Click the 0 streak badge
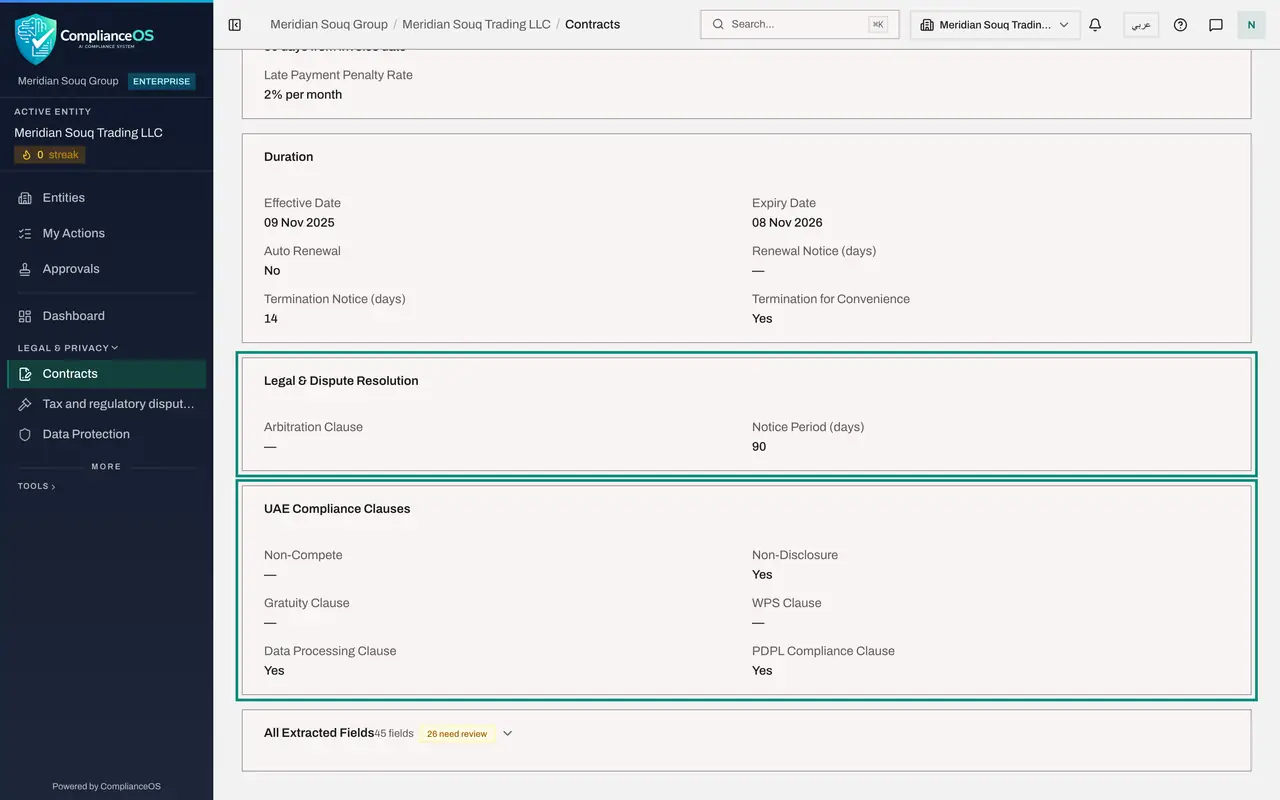 (x=50, y=155)
